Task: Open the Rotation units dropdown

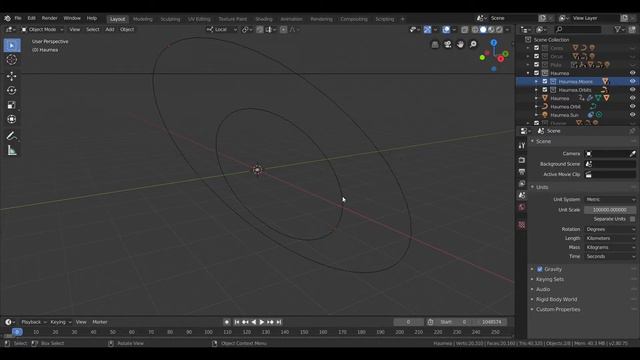Action: [610, 229]
